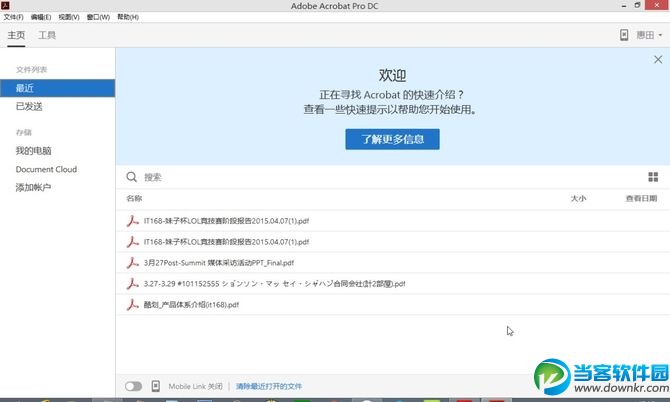The width and height of the screenshot is (670, 402).
Task: Click the mobile device icon near account name
Action: click(624, 35)
